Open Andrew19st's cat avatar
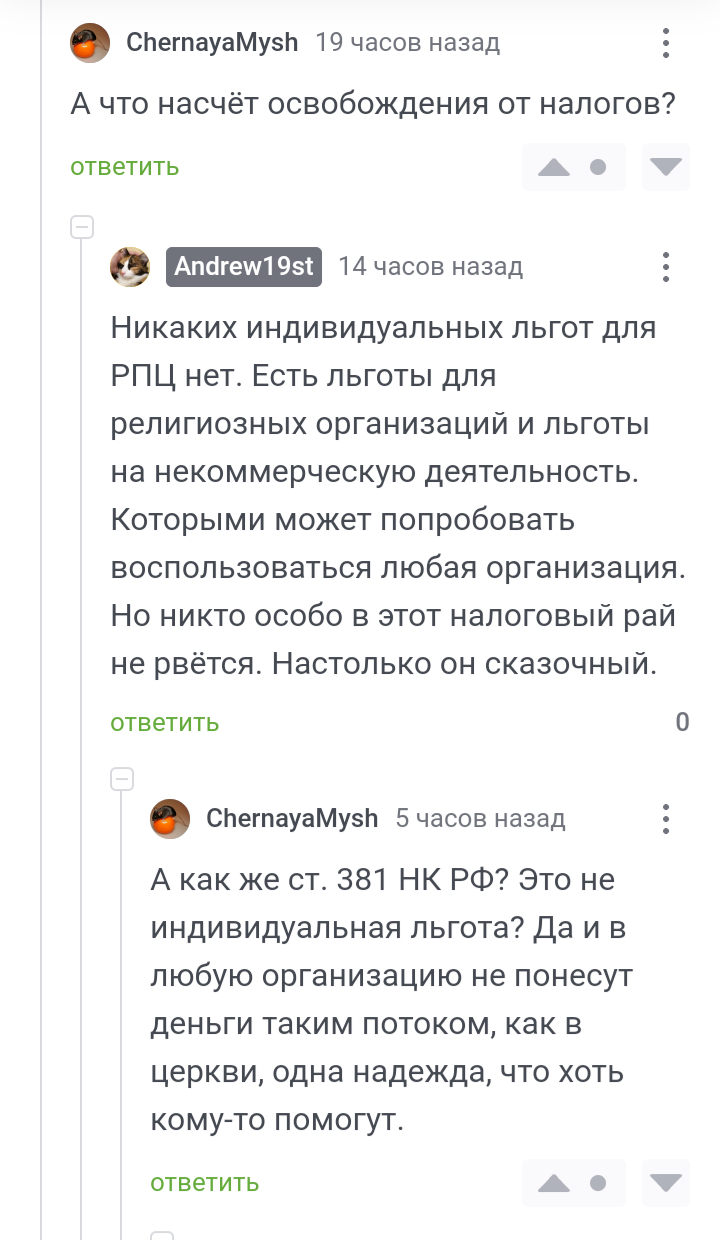Viewport: 720px width, 1240px height. point(130,267)
